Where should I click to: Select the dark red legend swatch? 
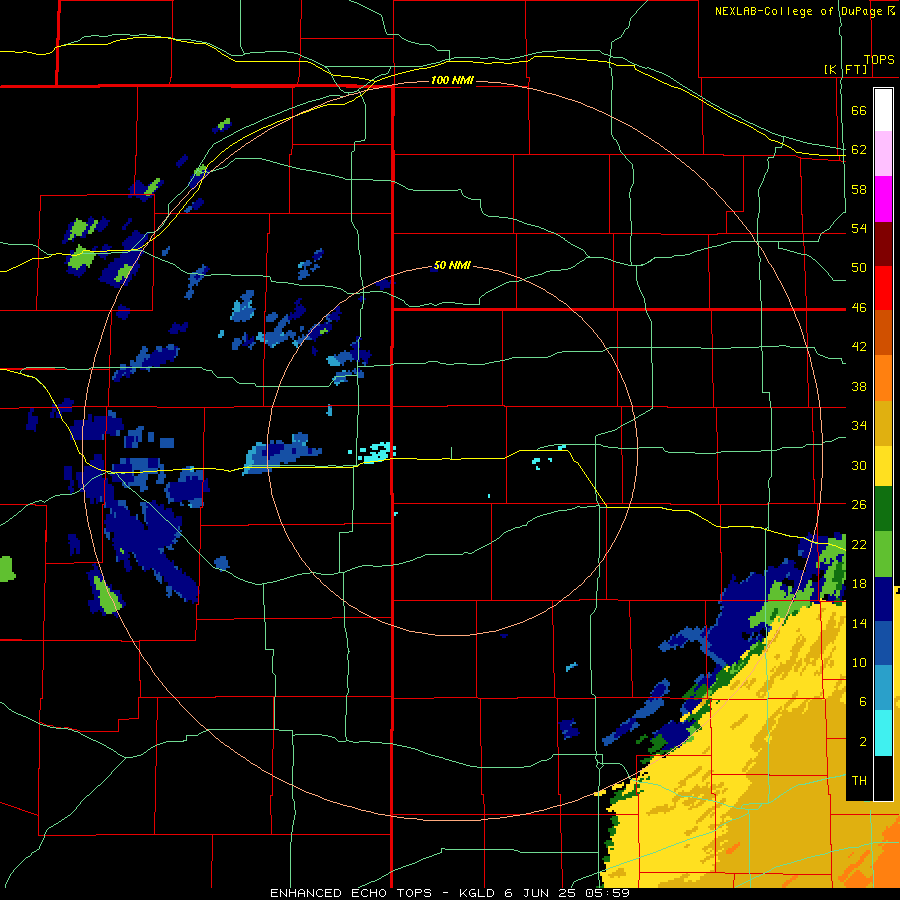point(883,244)
